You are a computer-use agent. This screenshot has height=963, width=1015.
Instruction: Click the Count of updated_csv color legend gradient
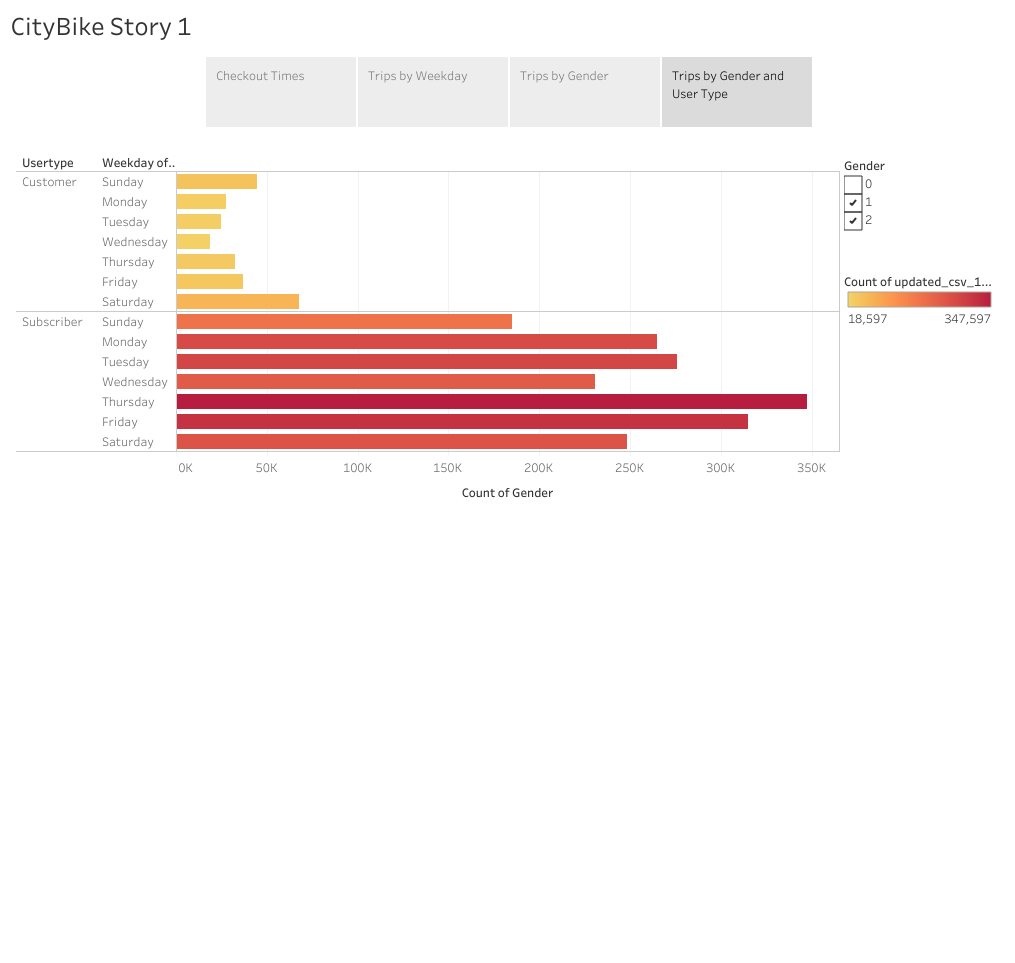(x=918, y=299)
